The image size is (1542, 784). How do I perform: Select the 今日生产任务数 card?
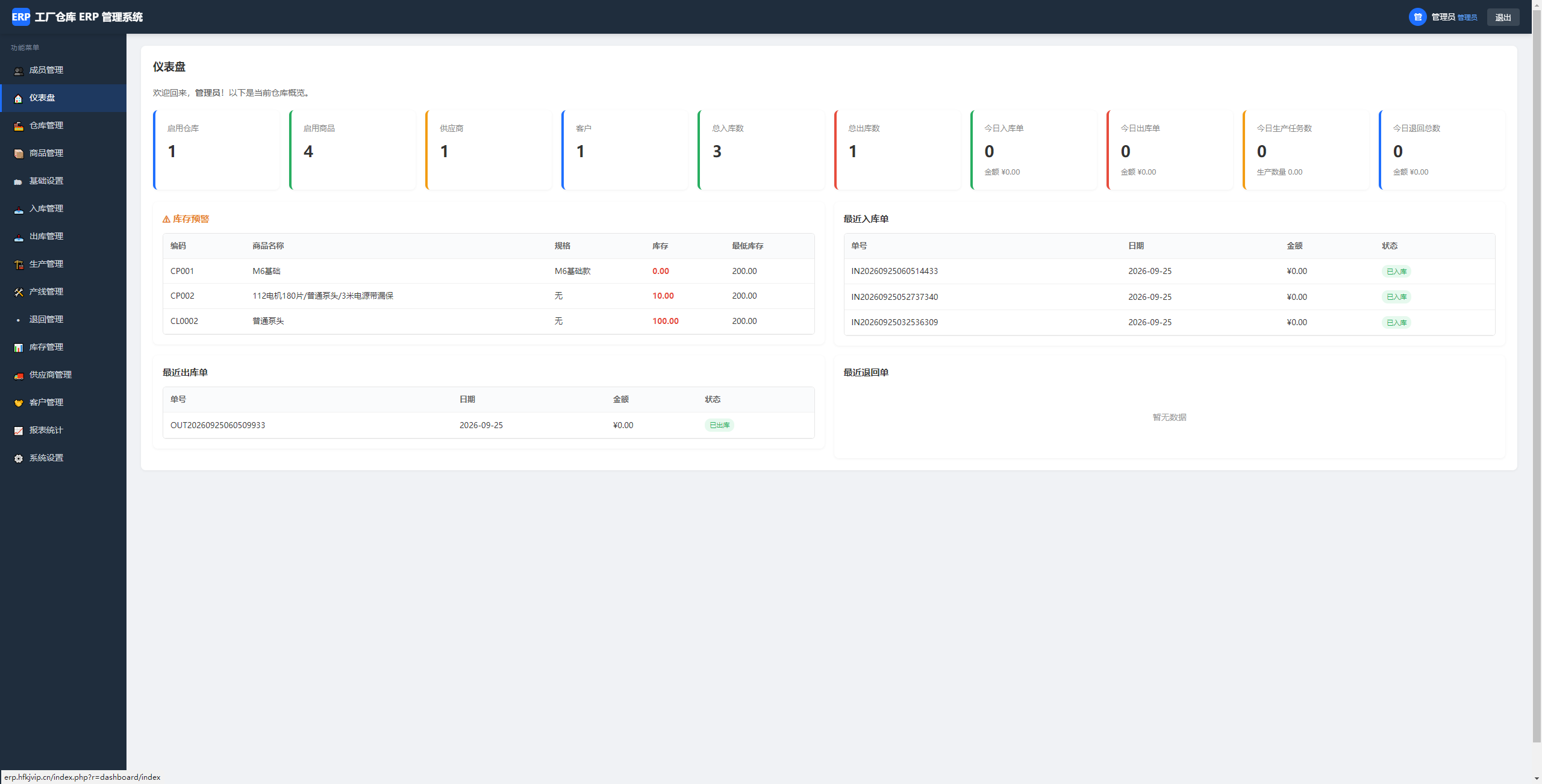(1305, 150)
